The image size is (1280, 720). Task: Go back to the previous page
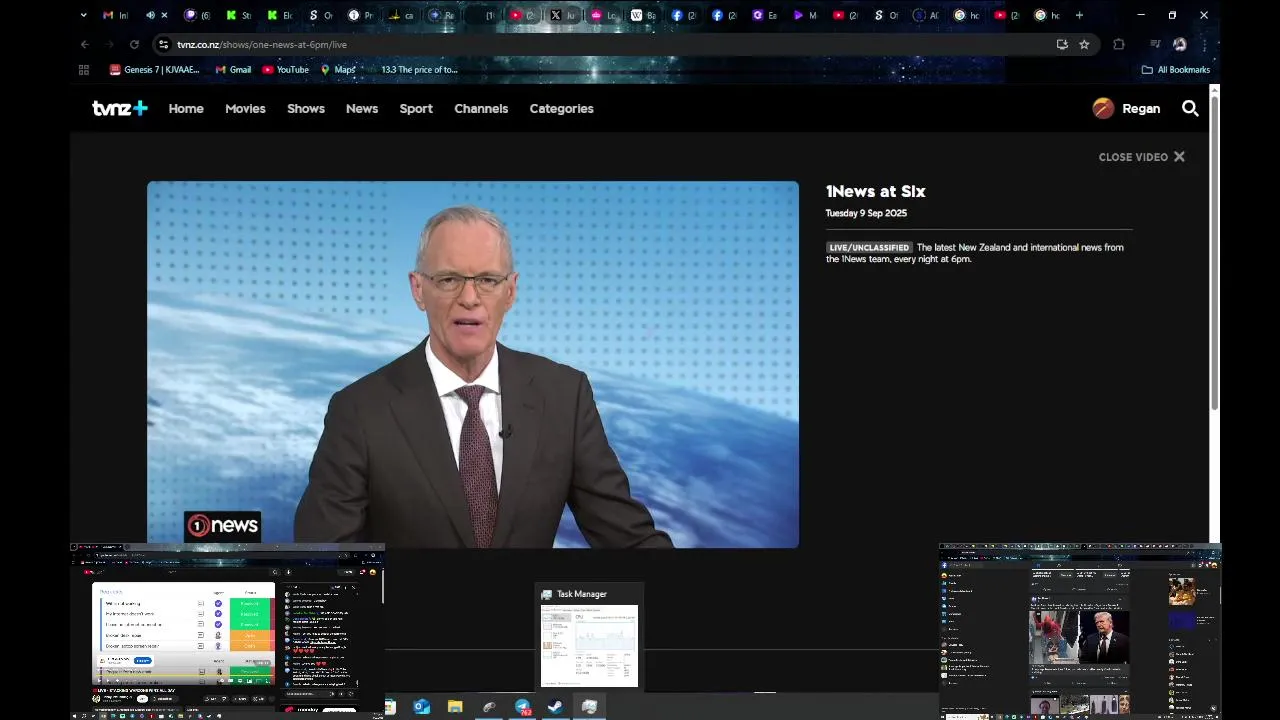84,44
